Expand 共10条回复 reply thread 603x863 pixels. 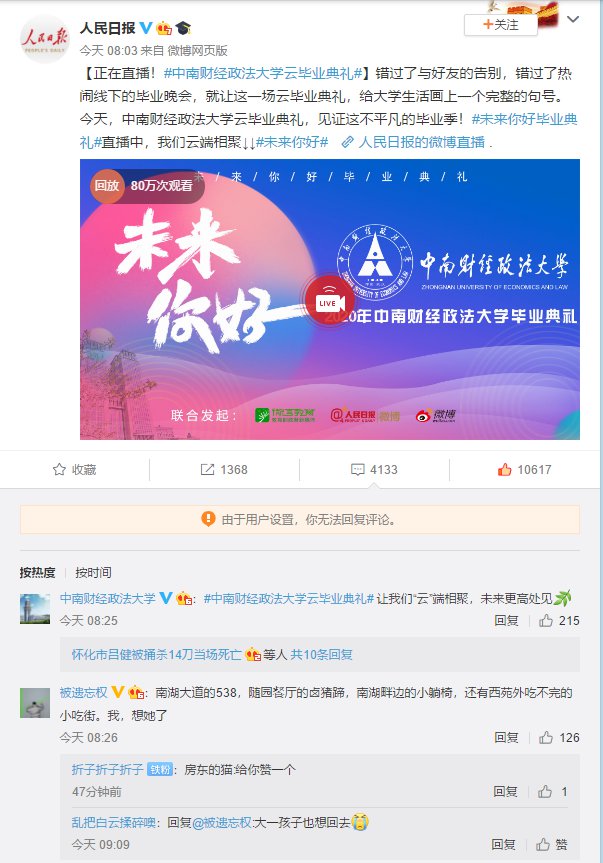tap(321, 654)
